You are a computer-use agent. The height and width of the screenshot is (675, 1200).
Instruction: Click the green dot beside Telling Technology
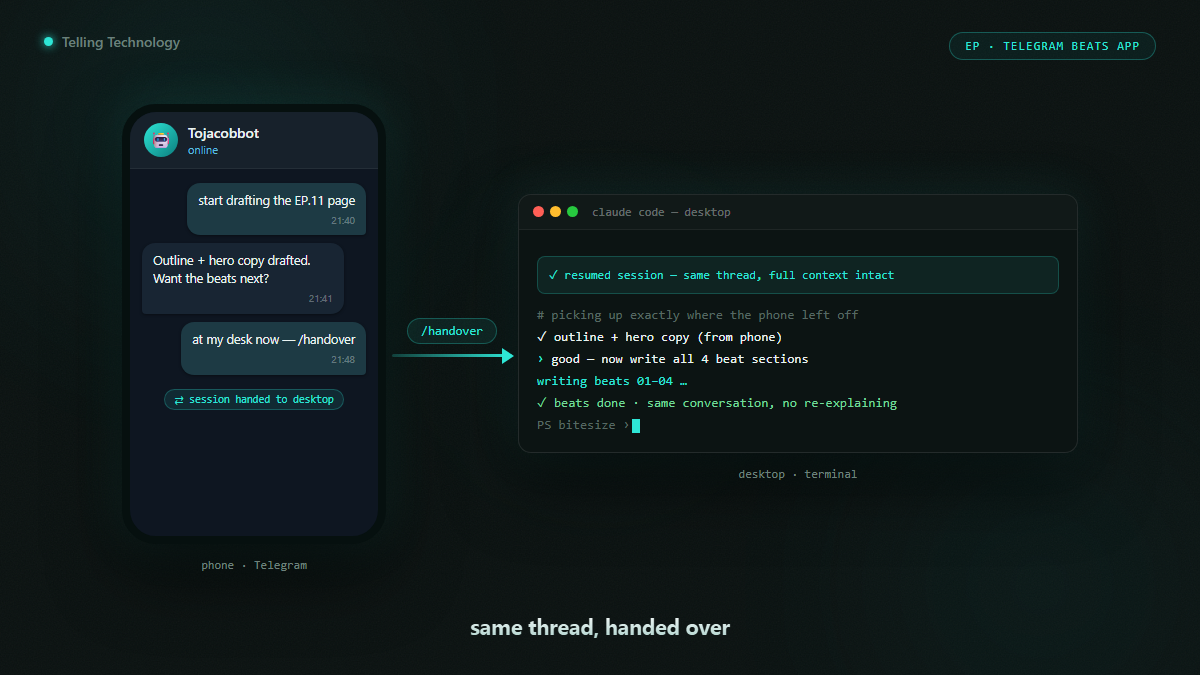(48, 42)
